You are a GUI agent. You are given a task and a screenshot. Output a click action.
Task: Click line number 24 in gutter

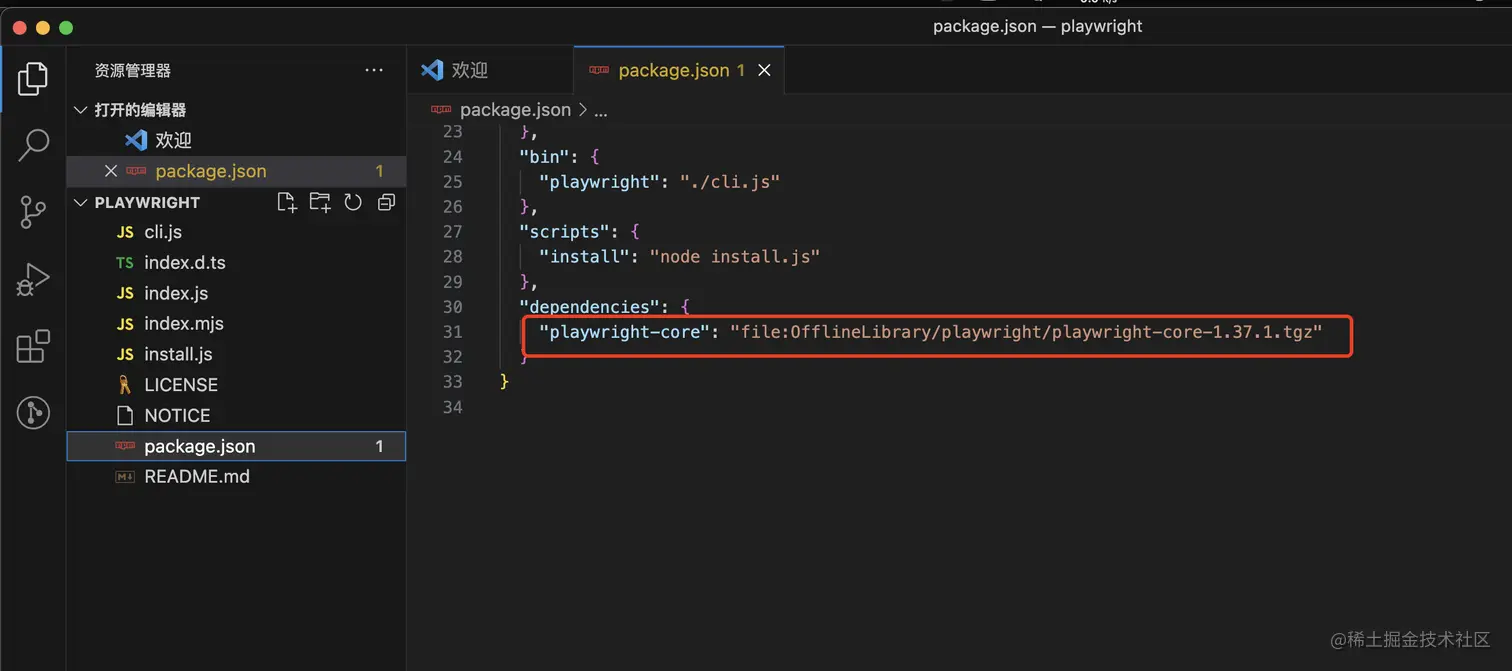coord(452,157)
